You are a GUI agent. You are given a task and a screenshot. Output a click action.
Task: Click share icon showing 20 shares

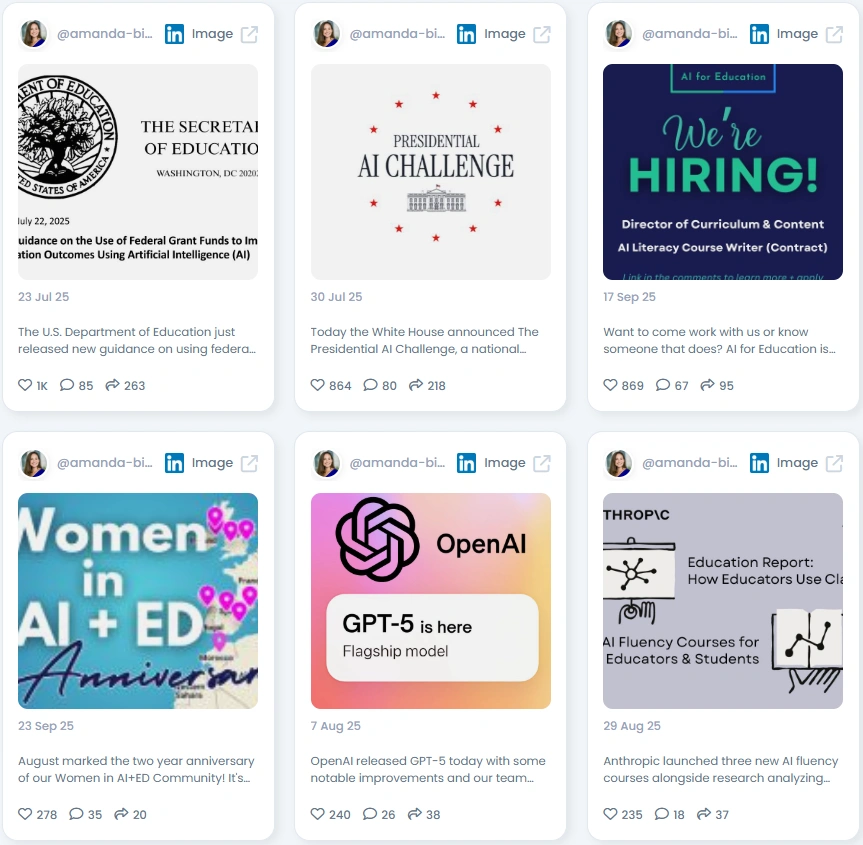tap(121, 814)
